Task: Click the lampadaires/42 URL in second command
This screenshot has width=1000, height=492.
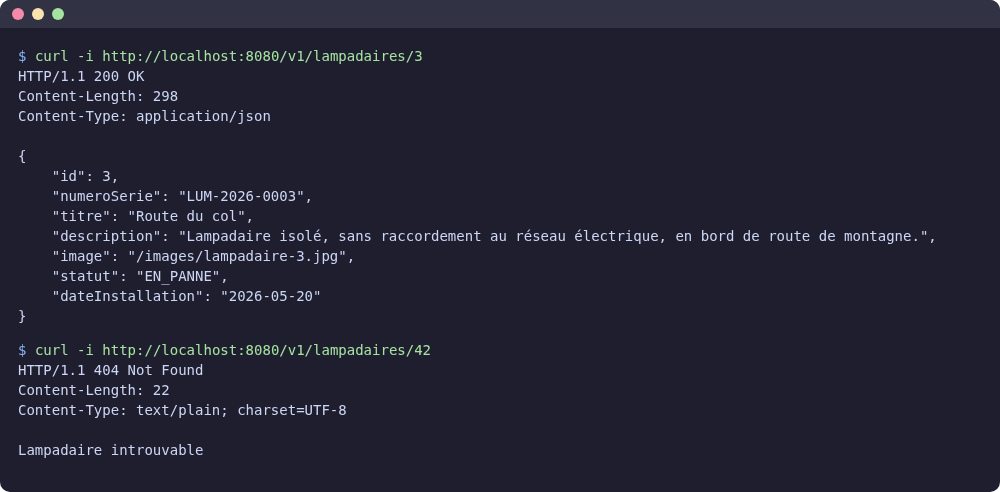Action: [267, 350]
